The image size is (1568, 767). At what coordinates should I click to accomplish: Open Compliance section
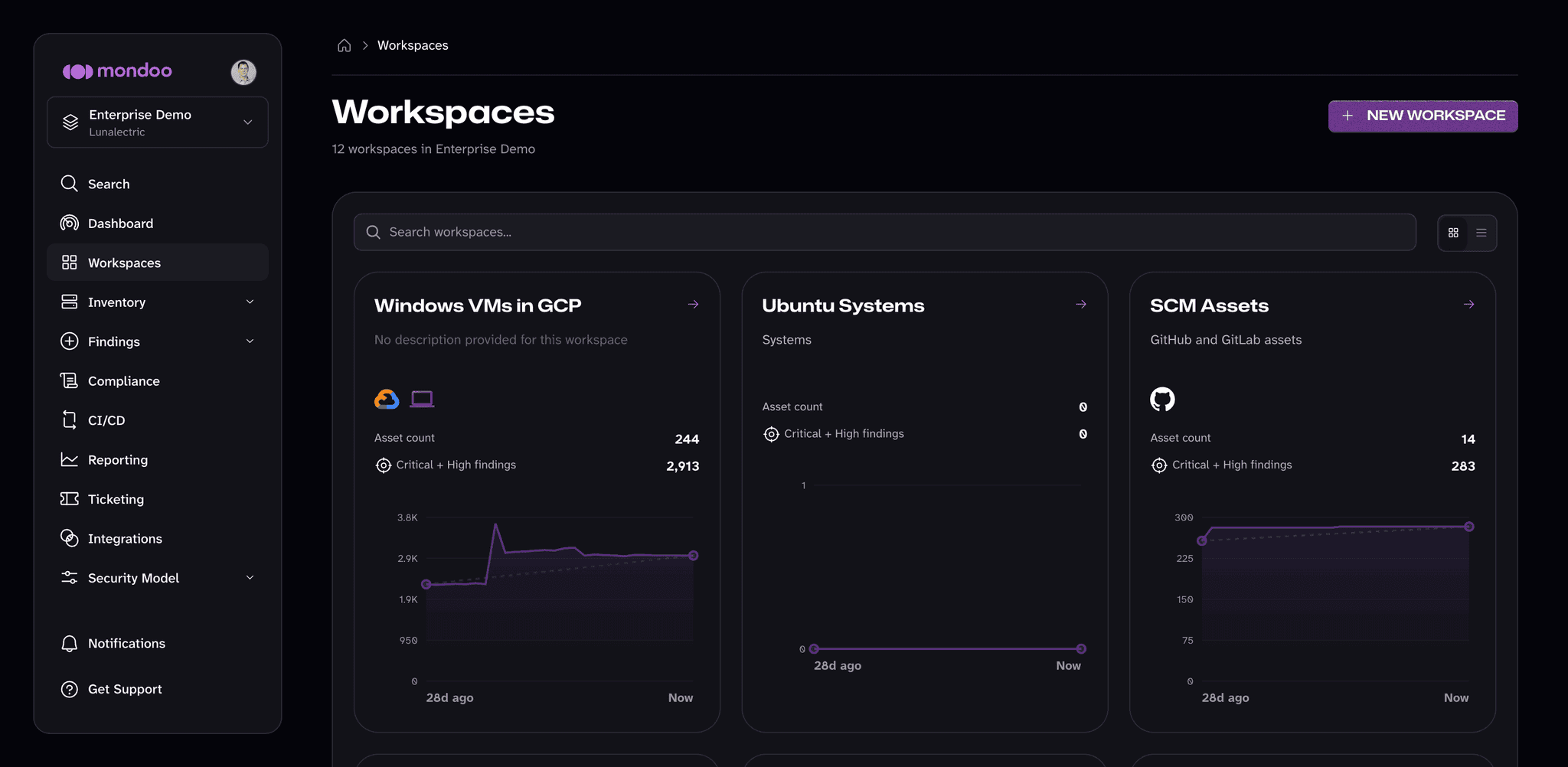(158, 380)
